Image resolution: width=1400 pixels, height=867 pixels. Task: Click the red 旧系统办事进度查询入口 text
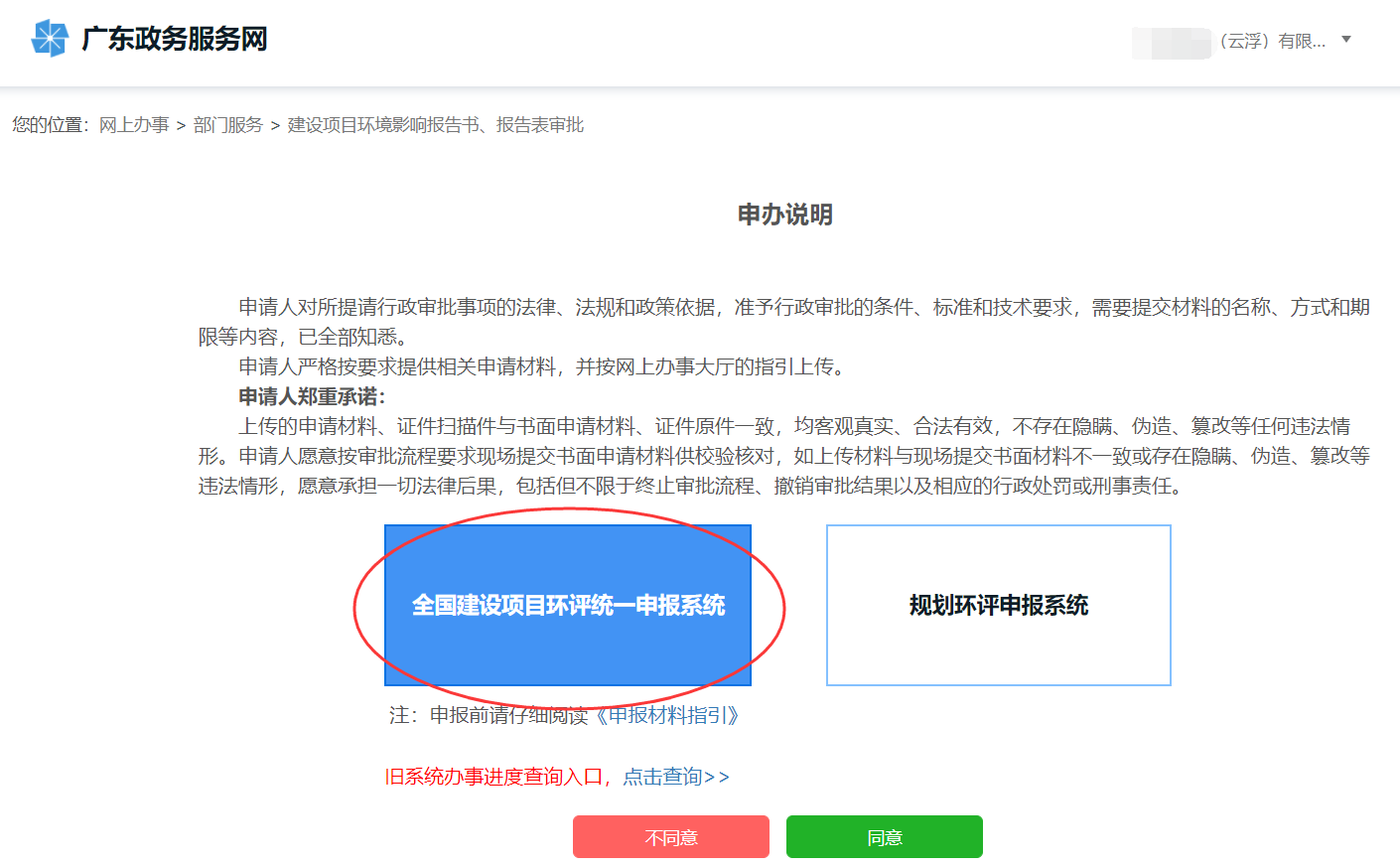[493, 777]
